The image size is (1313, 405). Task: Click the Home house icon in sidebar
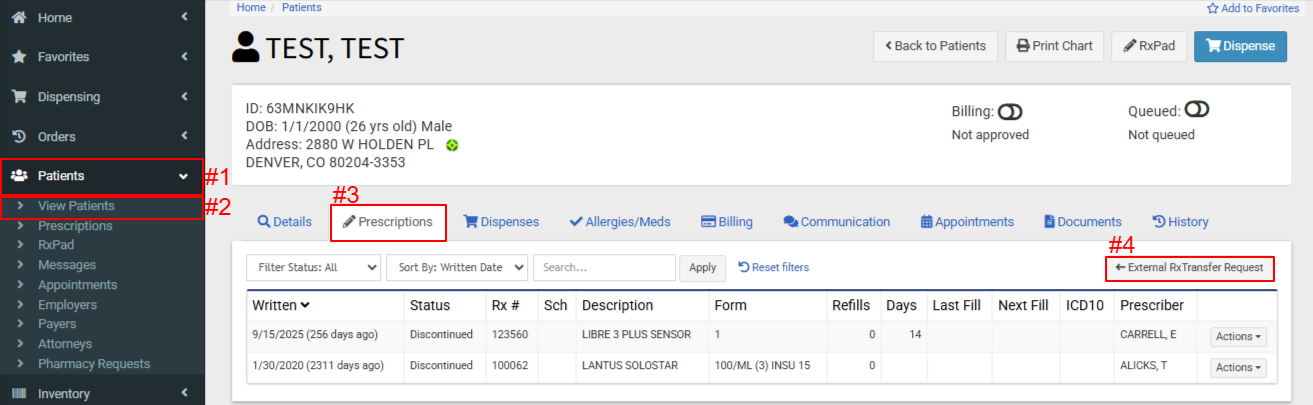click(x=18, y=18)
